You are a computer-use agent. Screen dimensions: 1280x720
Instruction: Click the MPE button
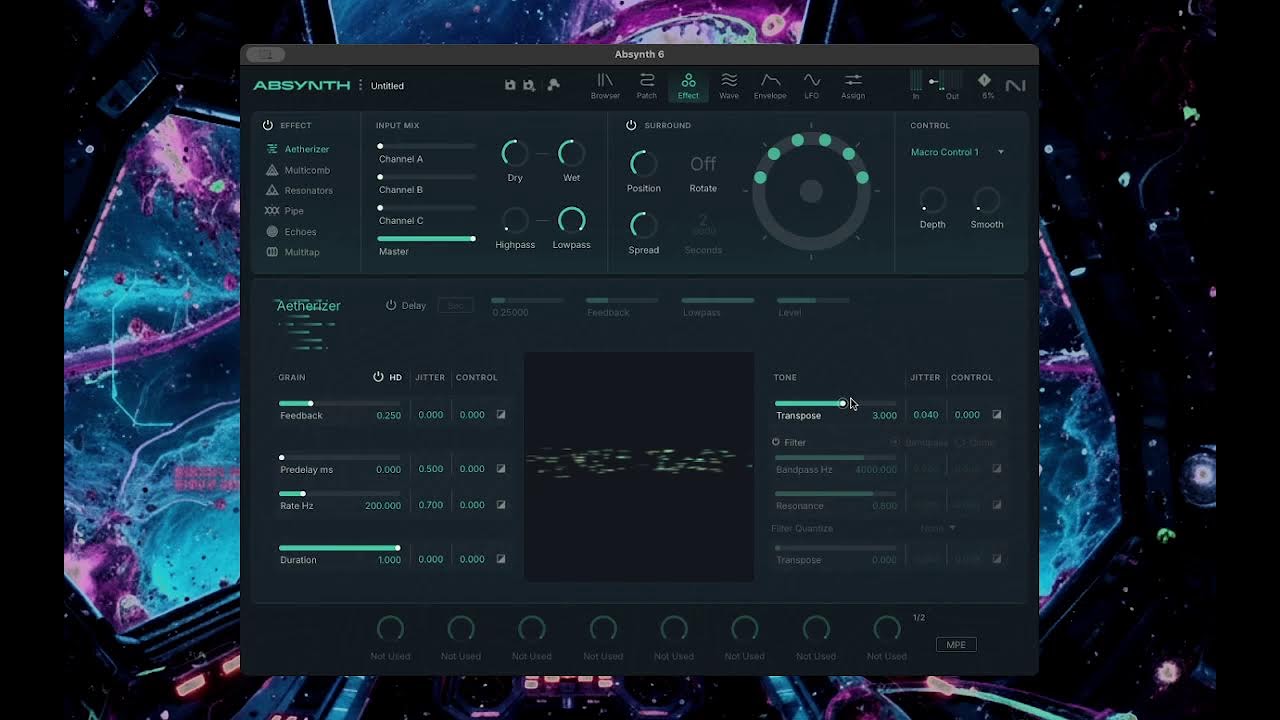[956, 645]
